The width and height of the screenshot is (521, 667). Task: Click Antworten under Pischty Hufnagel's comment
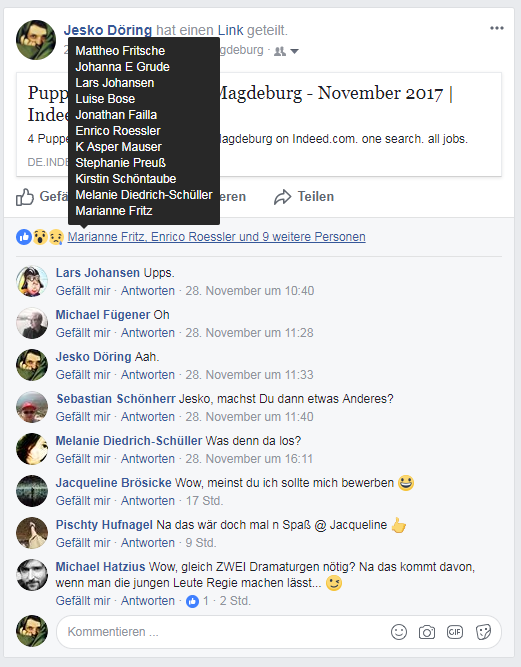click(x=148, y=543)
